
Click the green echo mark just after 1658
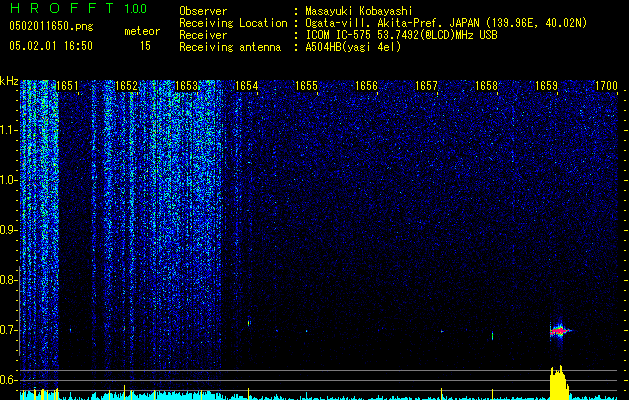(492, 335)
